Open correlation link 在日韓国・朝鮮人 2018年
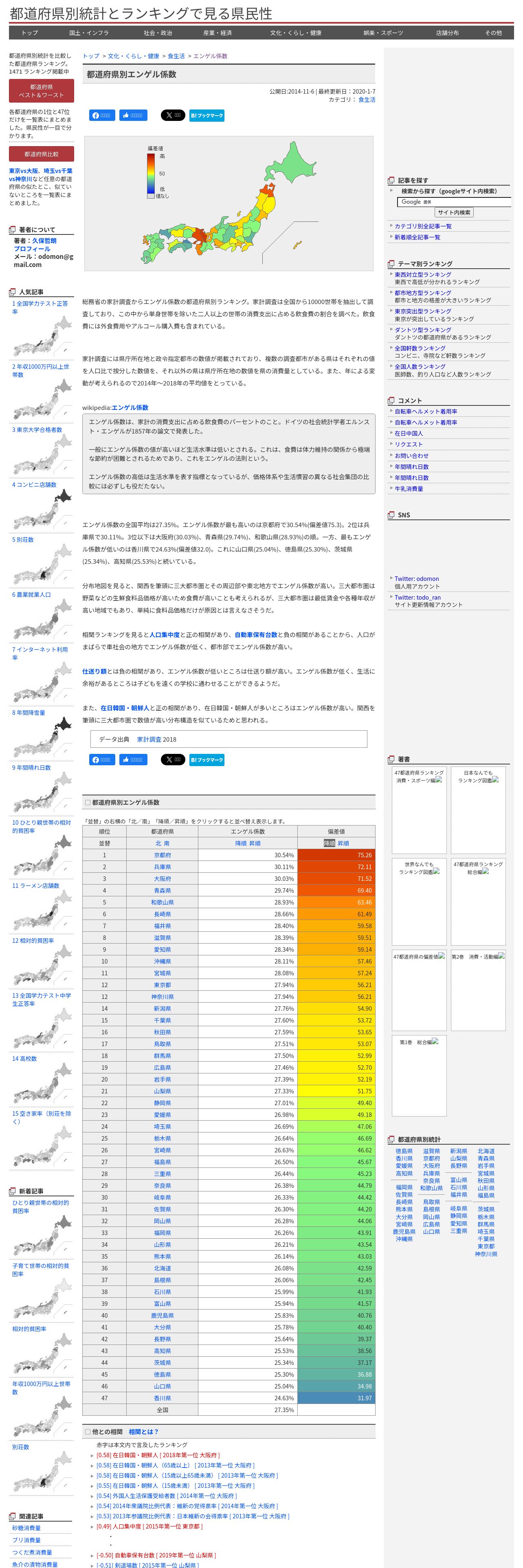The image size is (523, 1568). [x=158, y=1455]
